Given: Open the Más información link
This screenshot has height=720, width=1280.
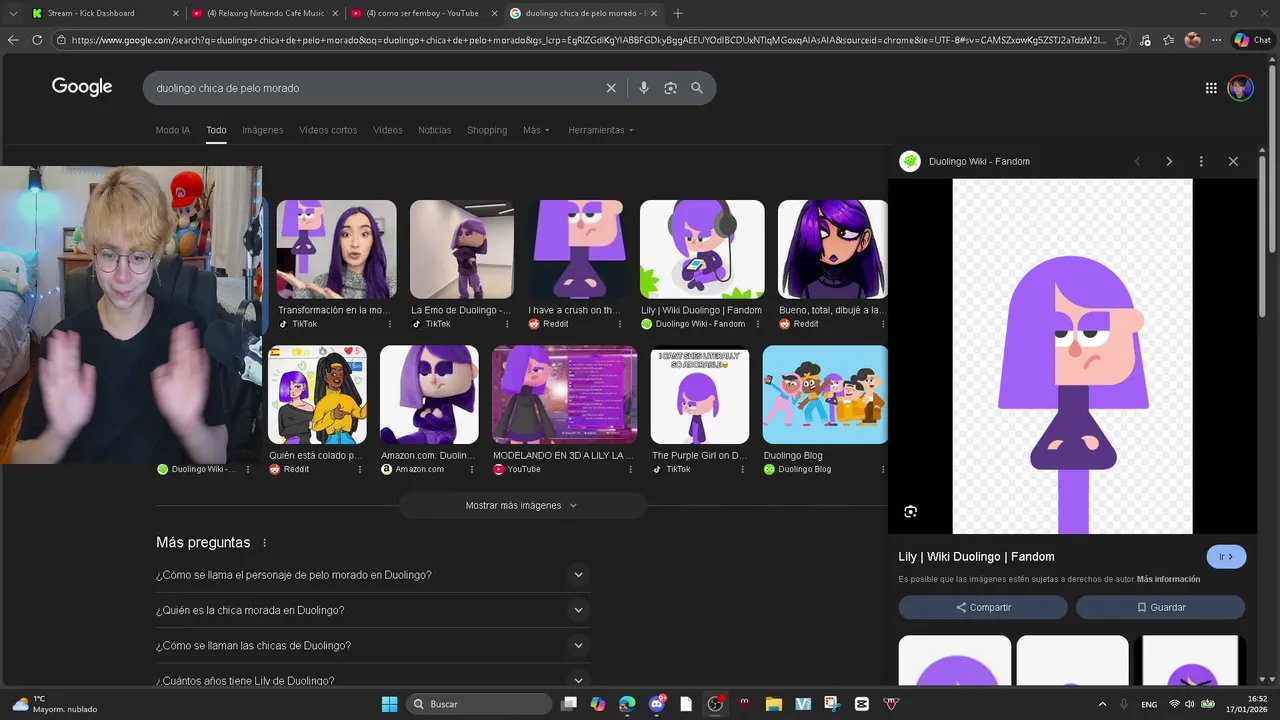Looking at the screenshot, I should pyautogui.click(x=1168, y=579).
